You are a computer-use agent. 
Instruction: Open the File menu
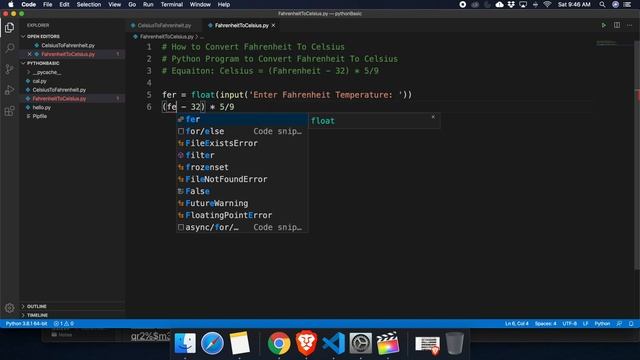48,4
